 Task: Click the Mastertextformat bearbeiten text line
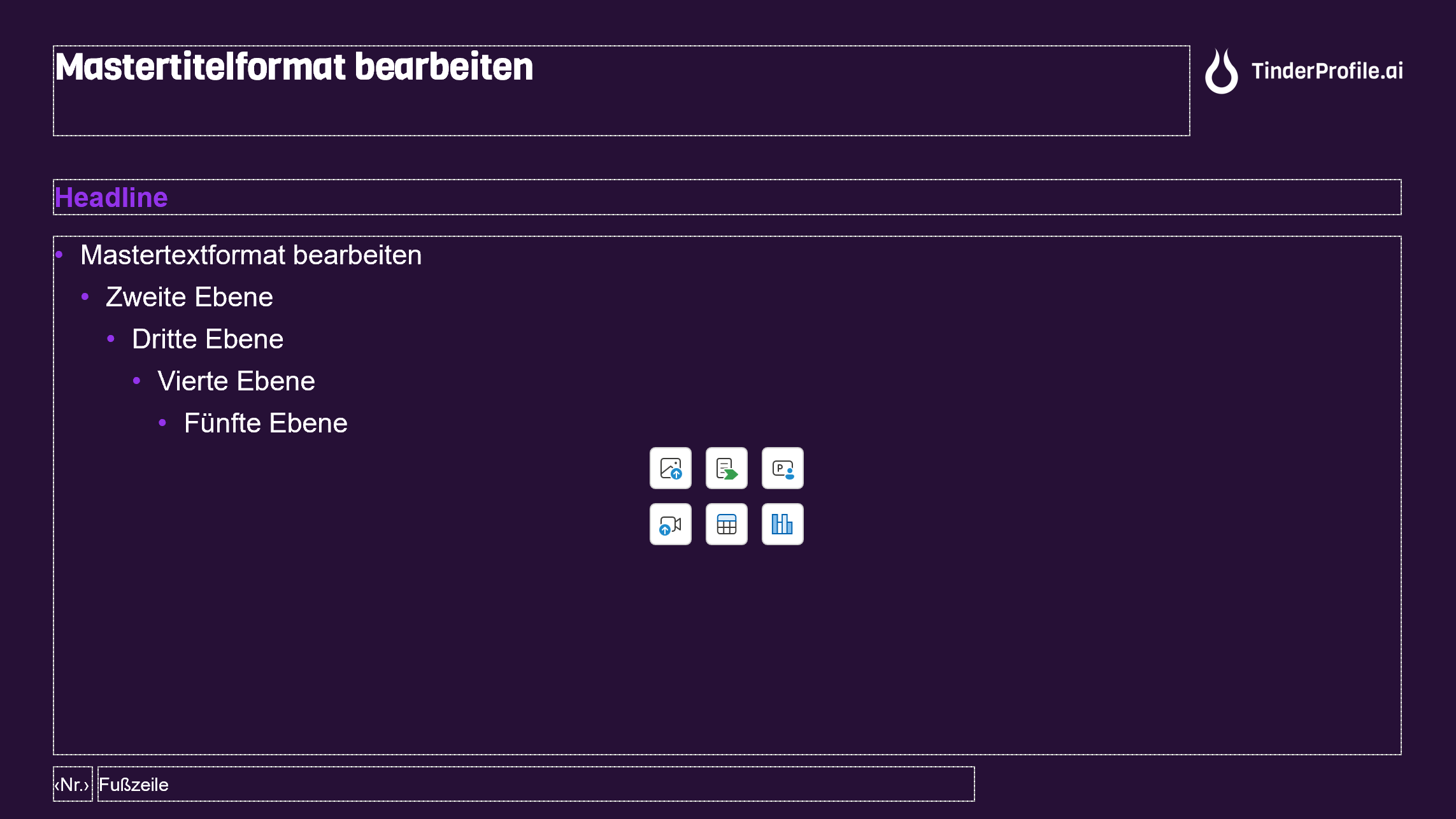251,255
